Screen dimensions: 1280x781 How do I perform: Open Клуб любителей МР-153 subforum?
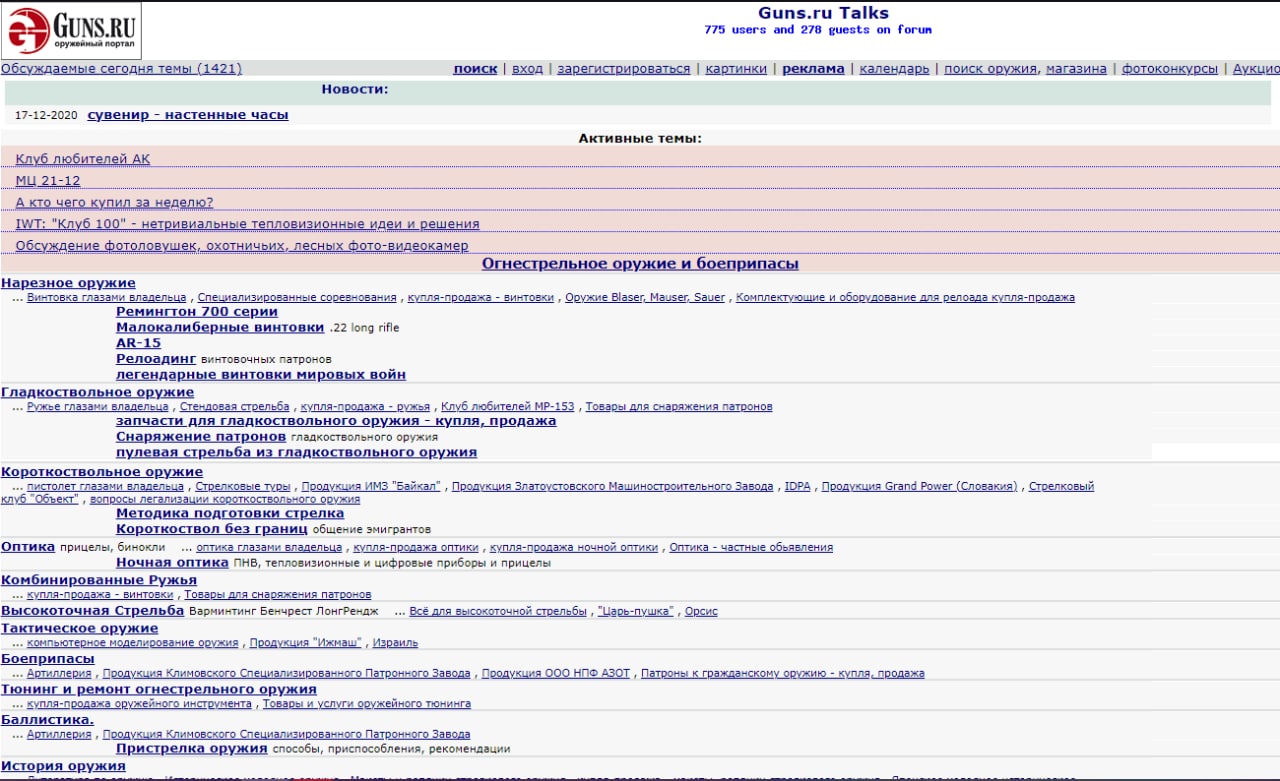(508, 407)
